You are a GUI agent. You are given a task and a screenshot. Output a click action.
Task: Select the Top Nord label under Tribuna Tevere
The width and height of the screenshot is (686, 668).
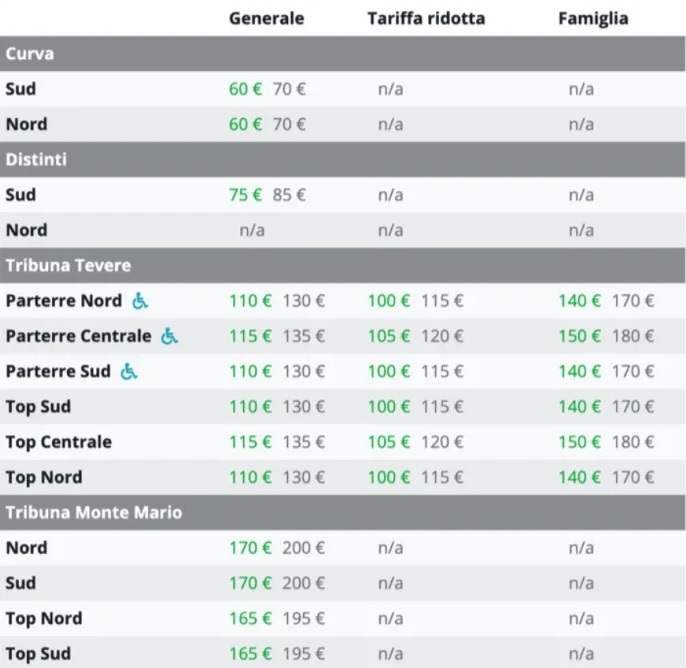[x=44, y=477]
